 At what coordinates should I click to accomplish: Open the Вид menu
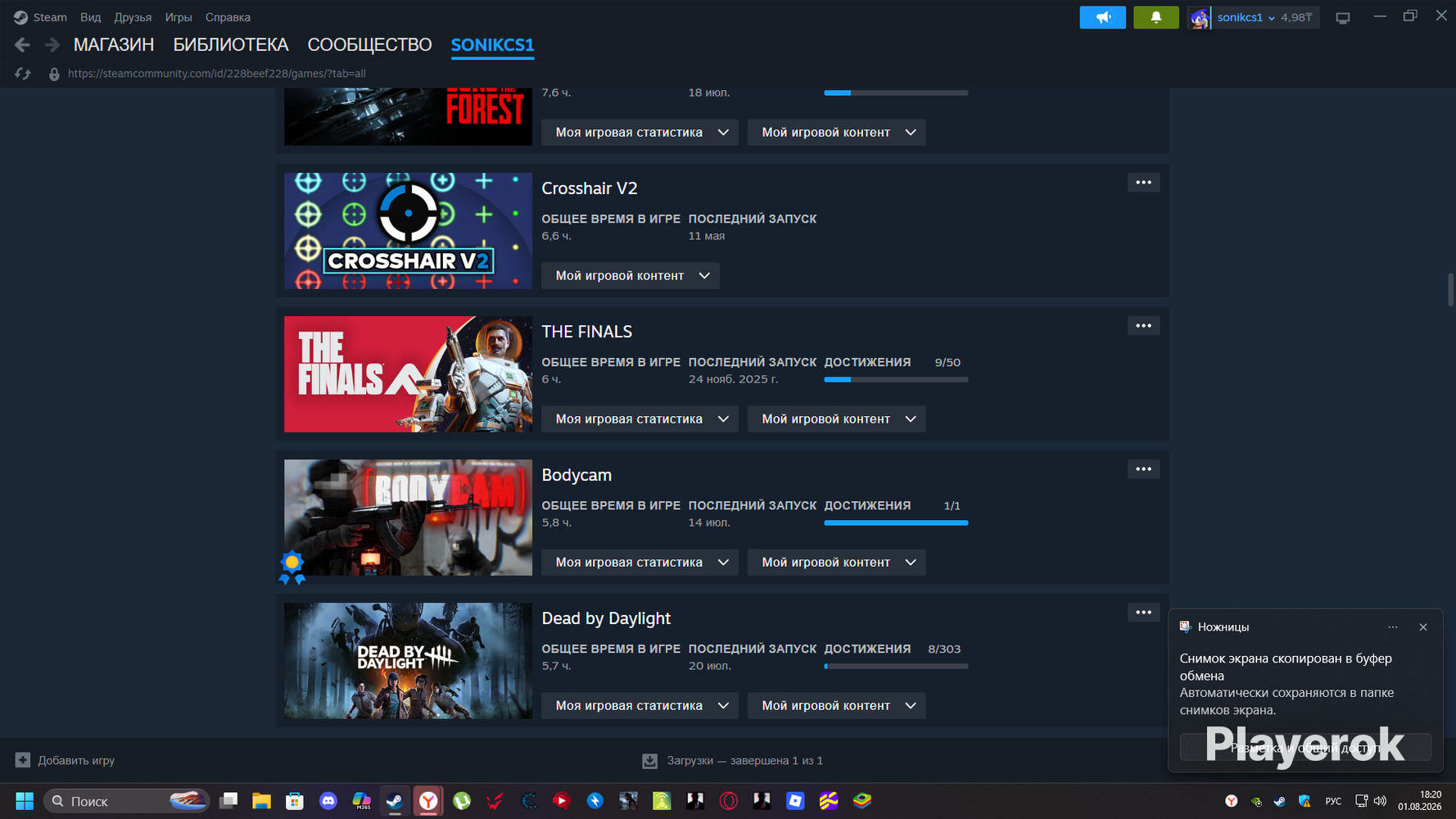[x=91, y=17]
